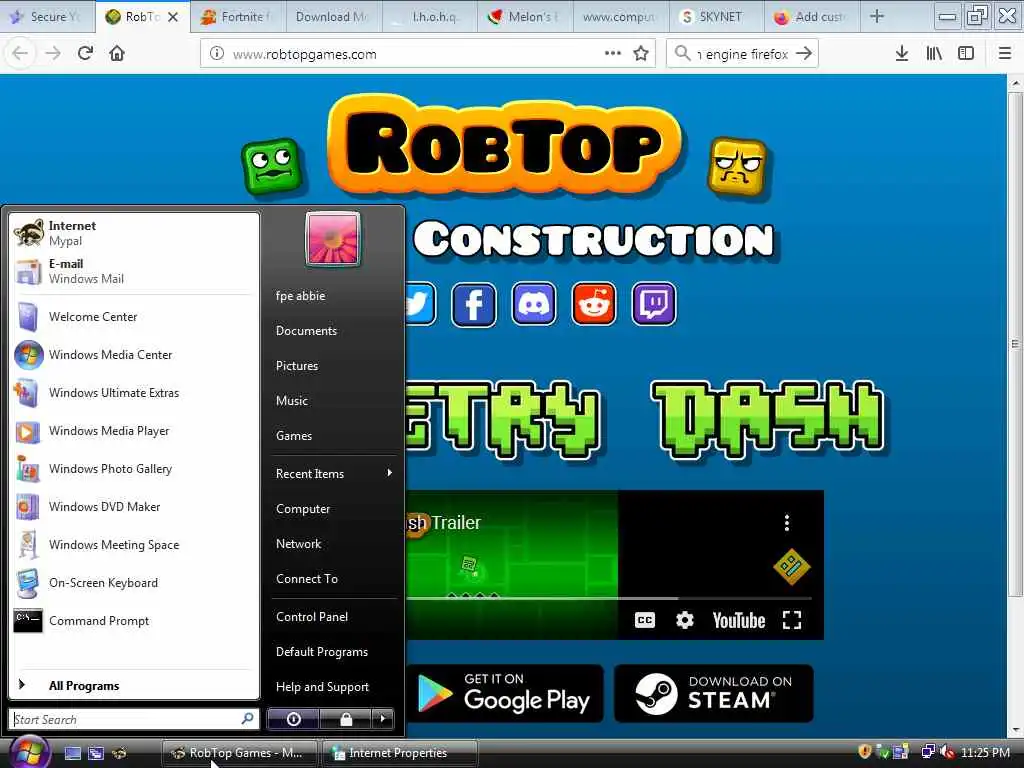Click the Start Search input box

(x=134, y=719)
